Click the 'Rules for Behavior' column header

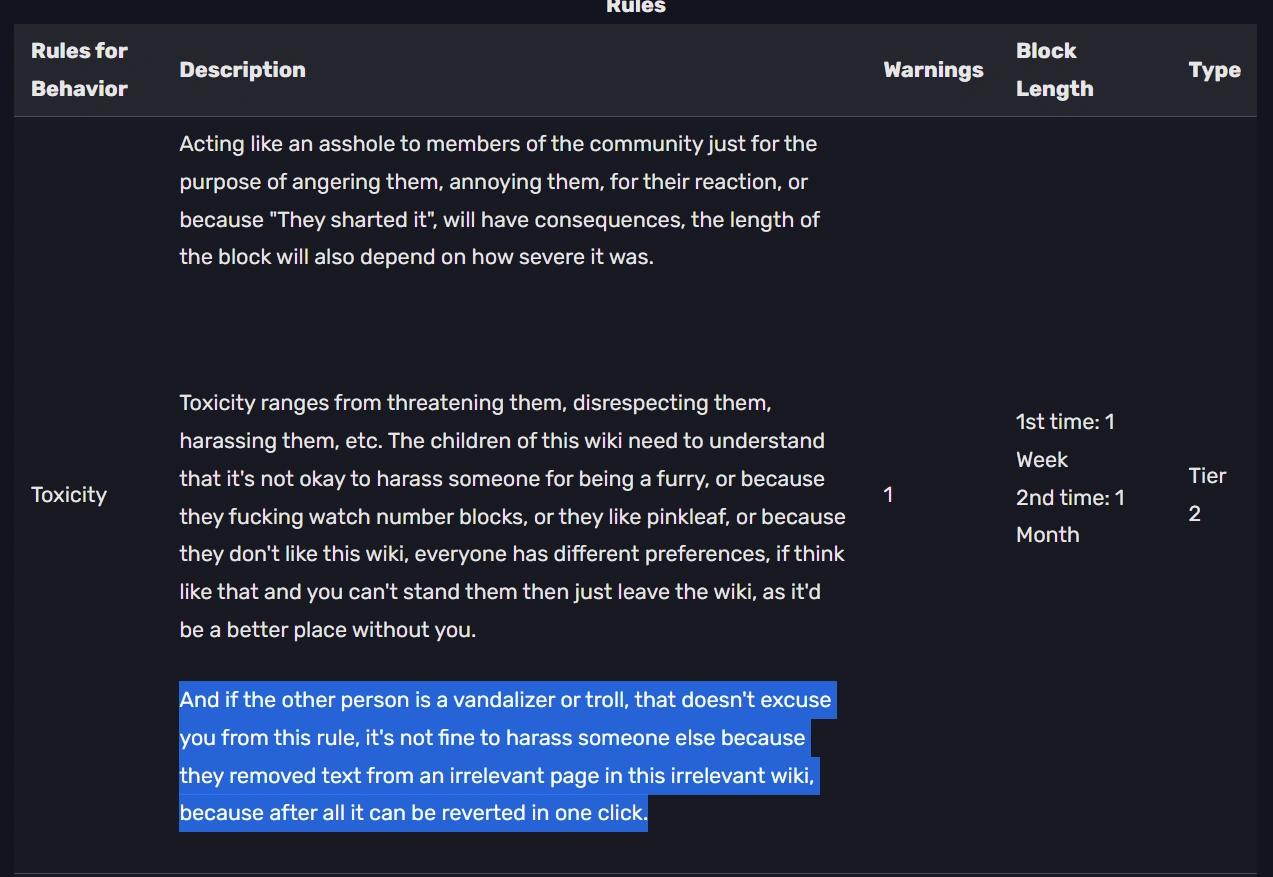coord(79,70)
